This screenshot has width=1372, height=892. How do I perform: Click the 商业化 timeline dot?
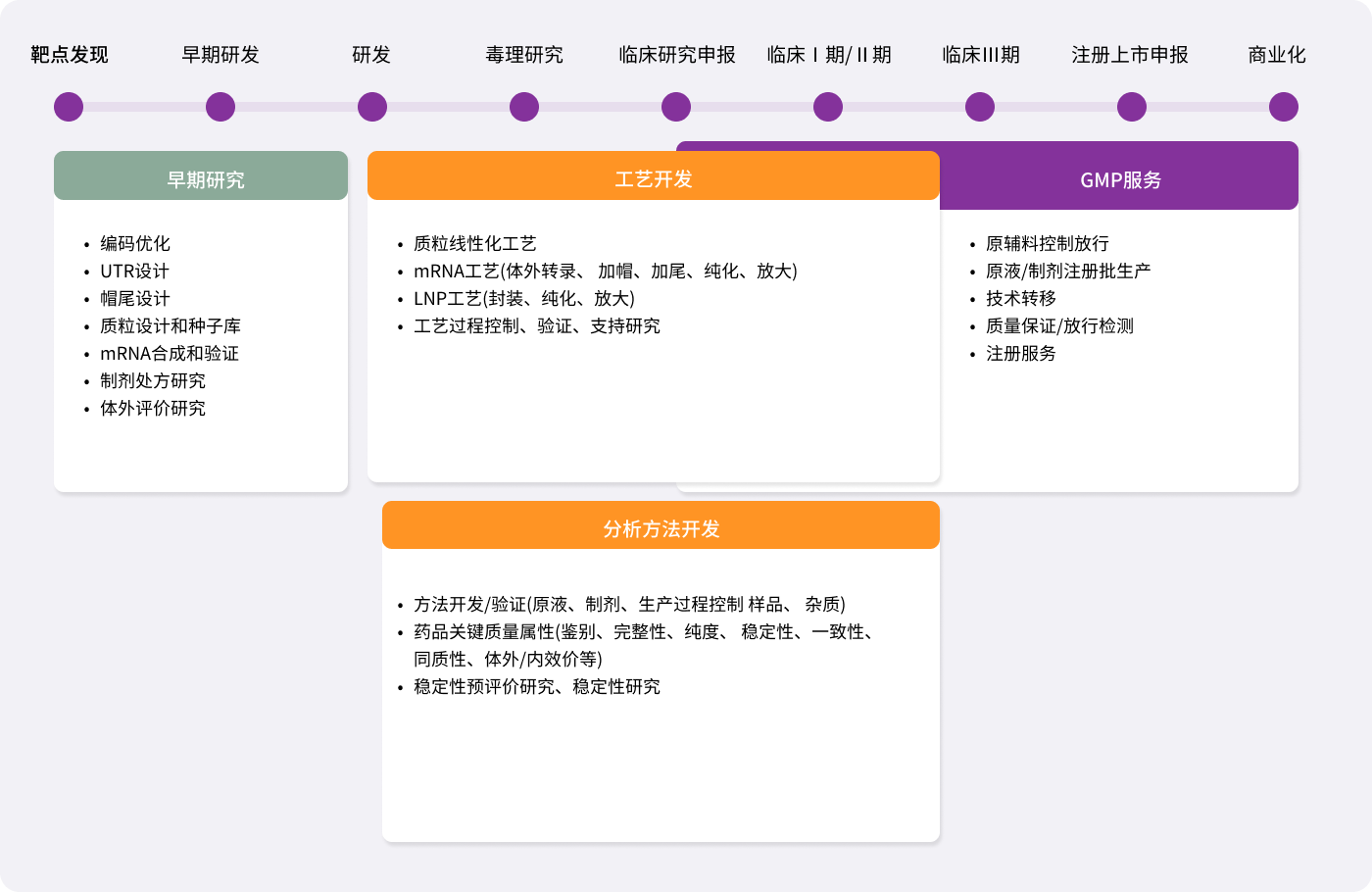[1284, 107]
